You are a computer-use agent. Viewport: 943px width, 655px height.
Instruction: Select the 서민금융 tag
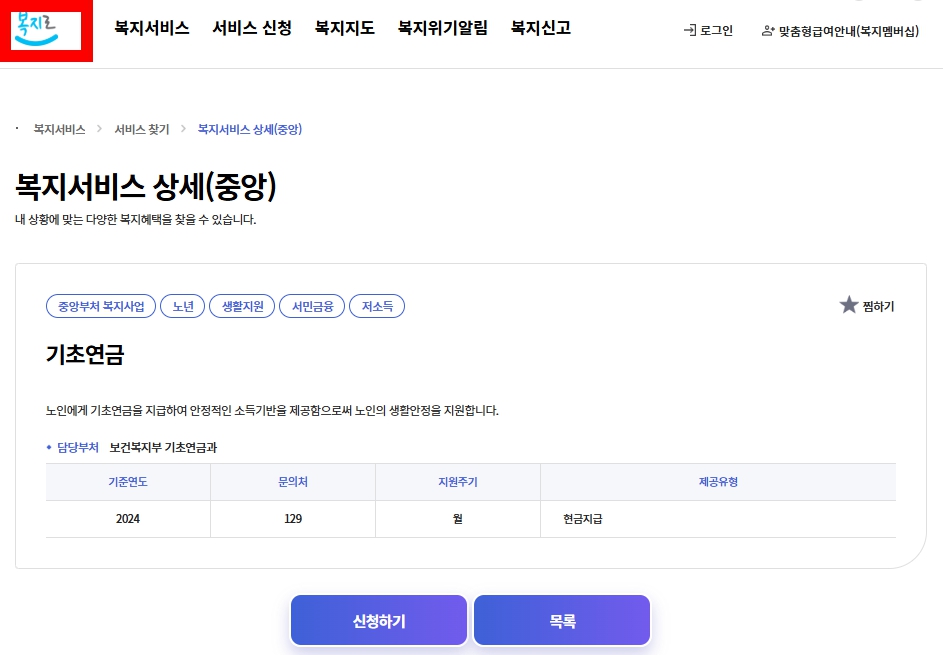[312, 306]
